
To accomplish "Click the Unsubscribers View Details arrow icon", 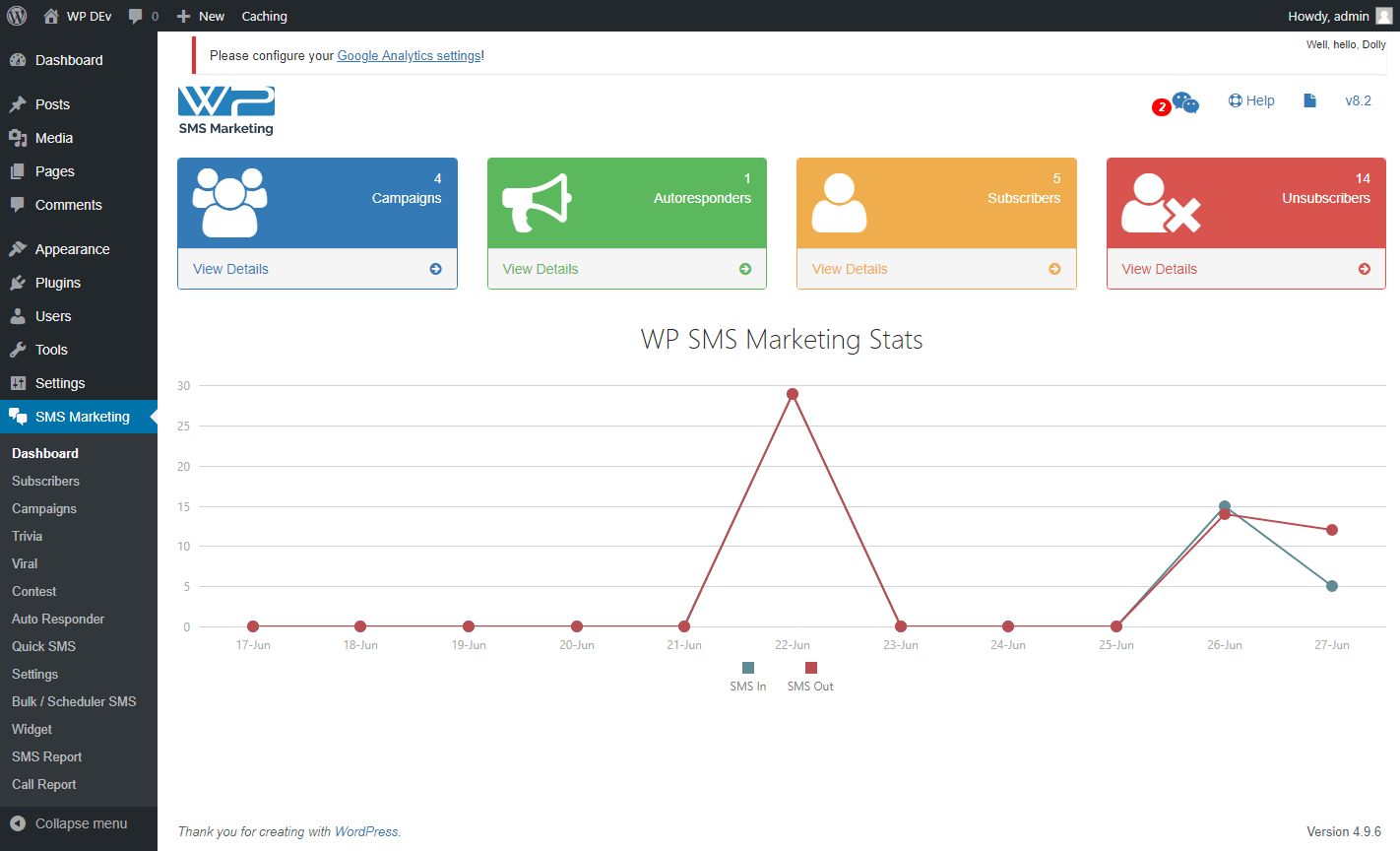I will coord(1365,269).
